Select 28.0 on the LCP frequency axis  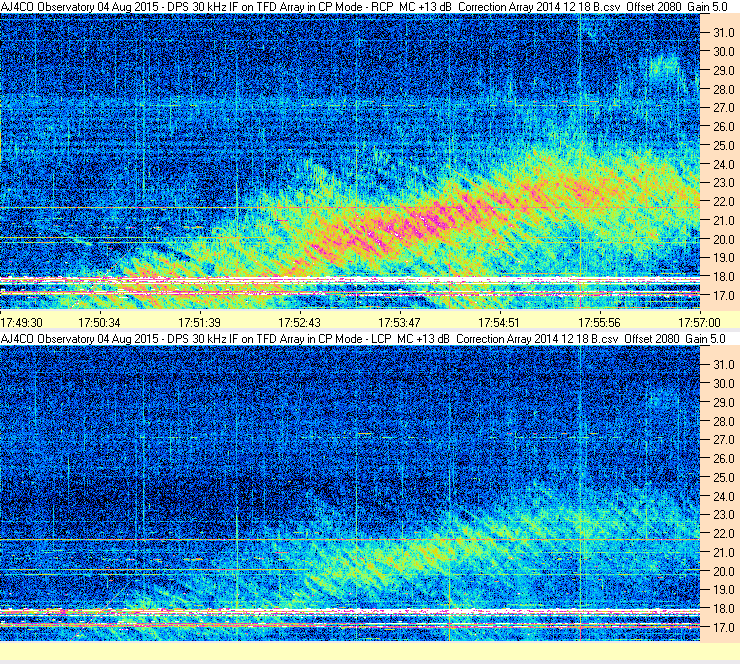click(x=723, y=421)
